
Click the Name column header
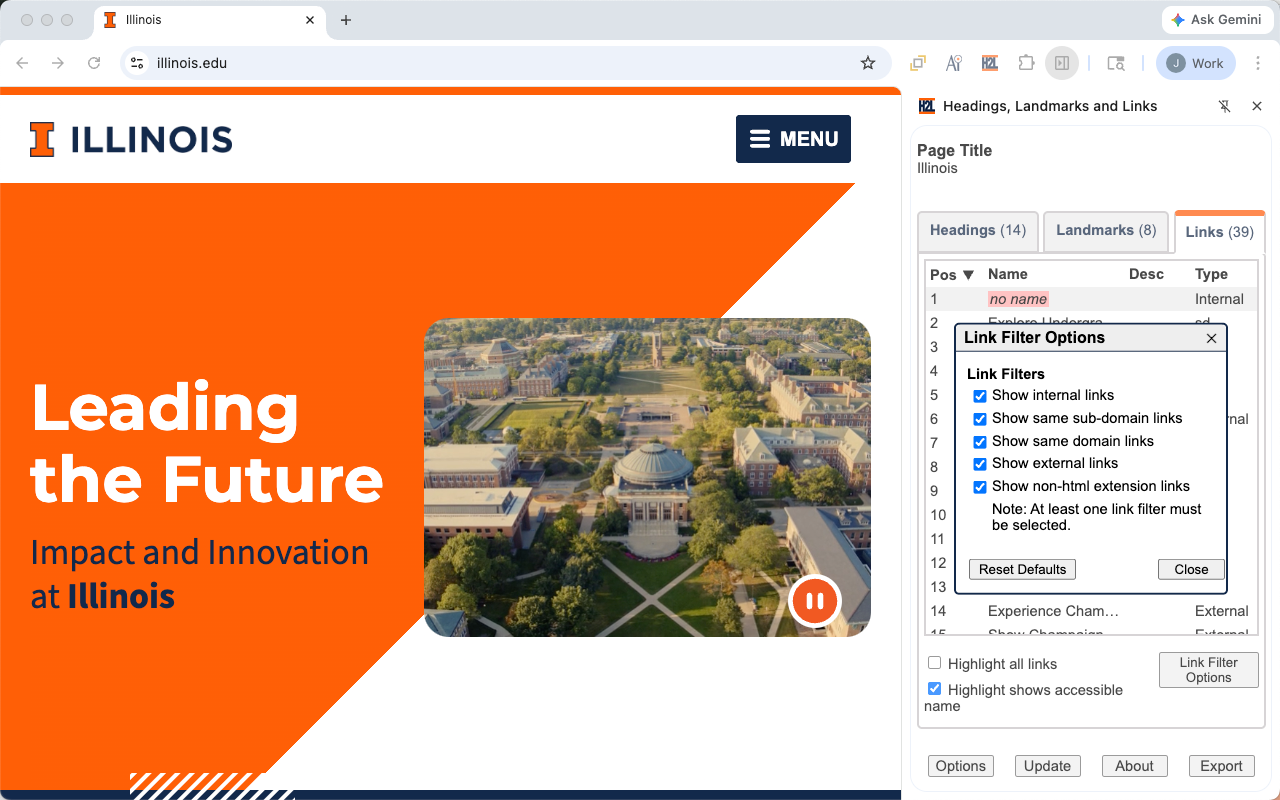point(1007,274)
